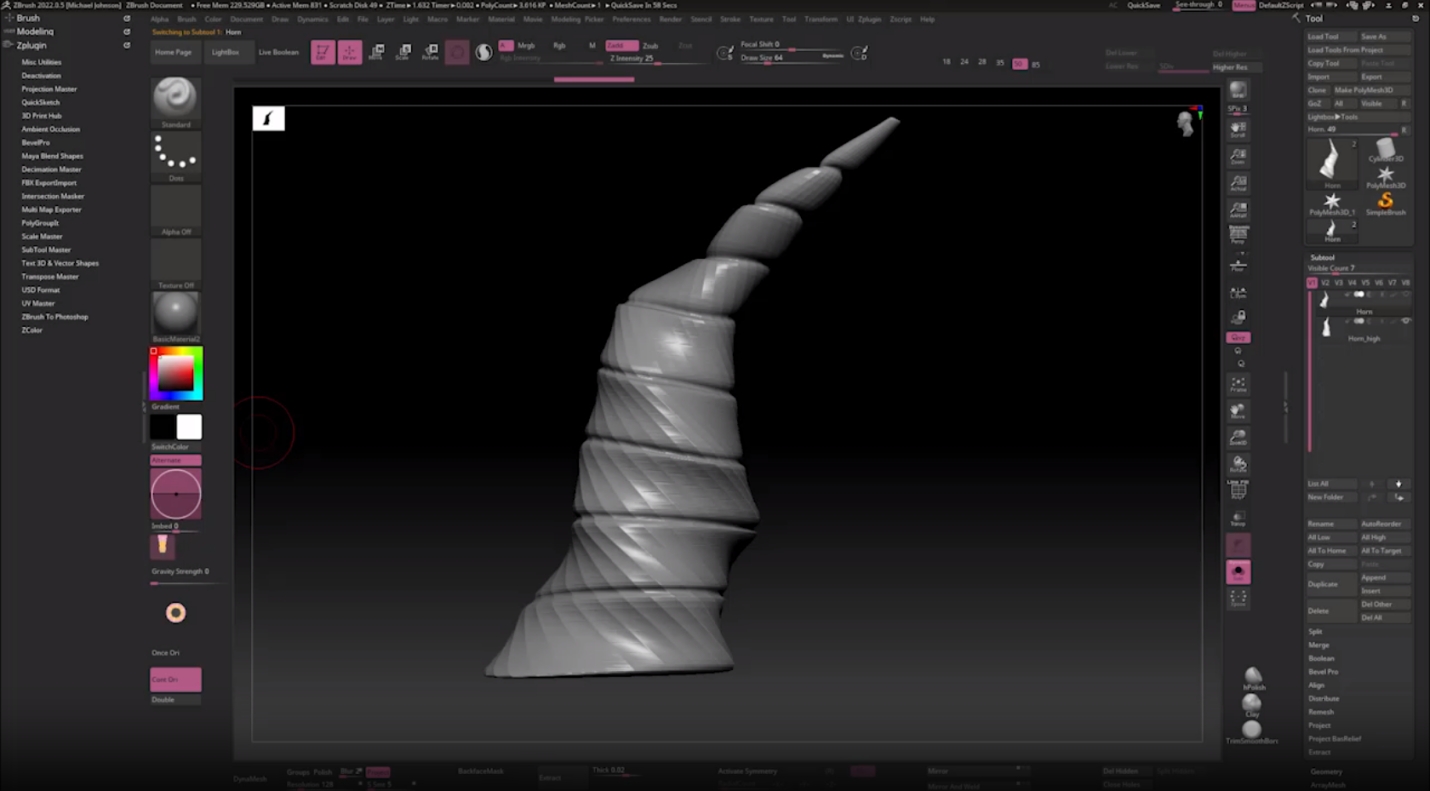Screen dimensions: 1430x791
Task: Click Make PolyMesh3D button
Action: [1370, 90]
